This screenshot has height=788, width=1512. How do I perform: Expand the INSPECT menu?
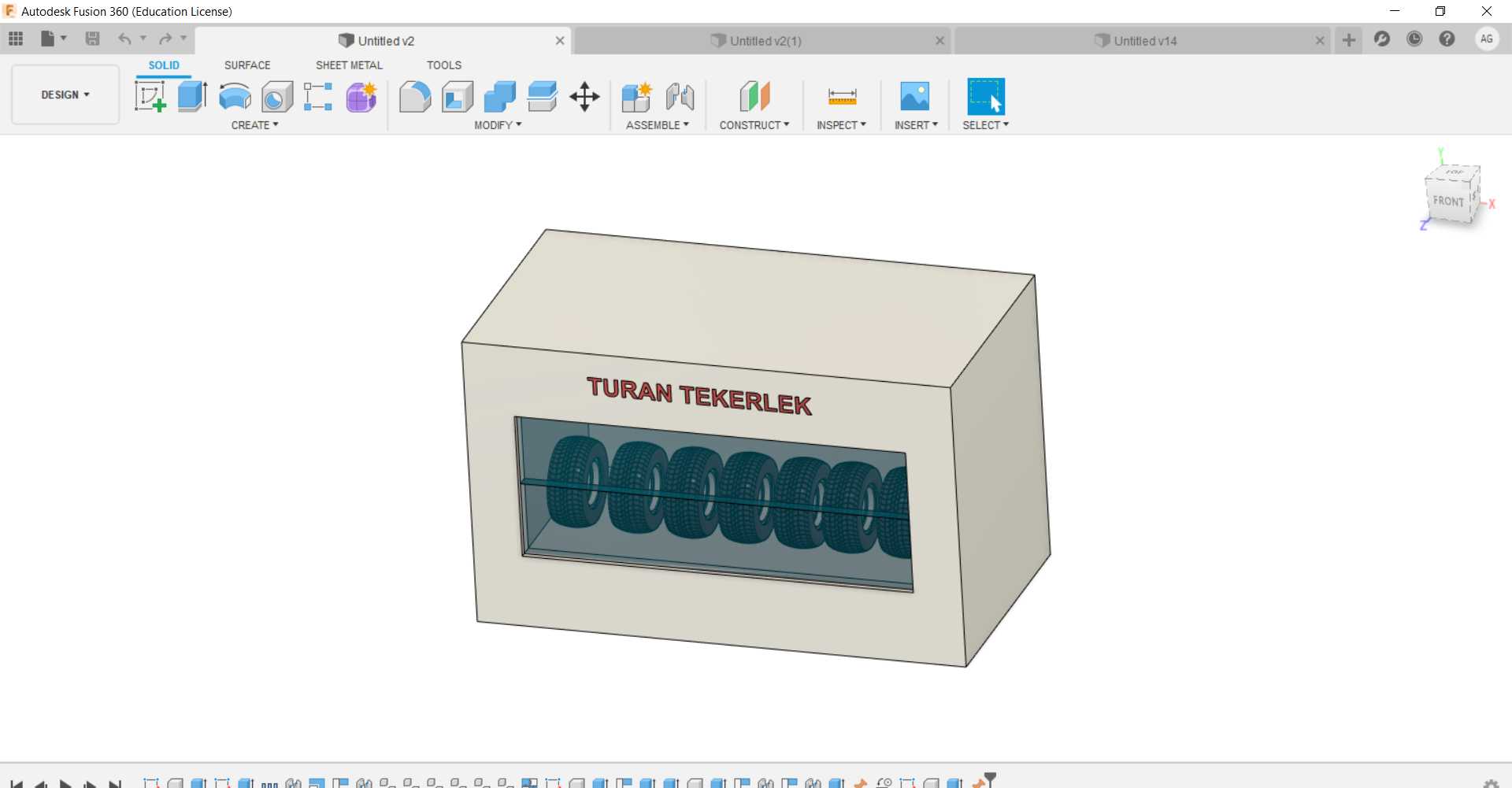click(841, 125)
